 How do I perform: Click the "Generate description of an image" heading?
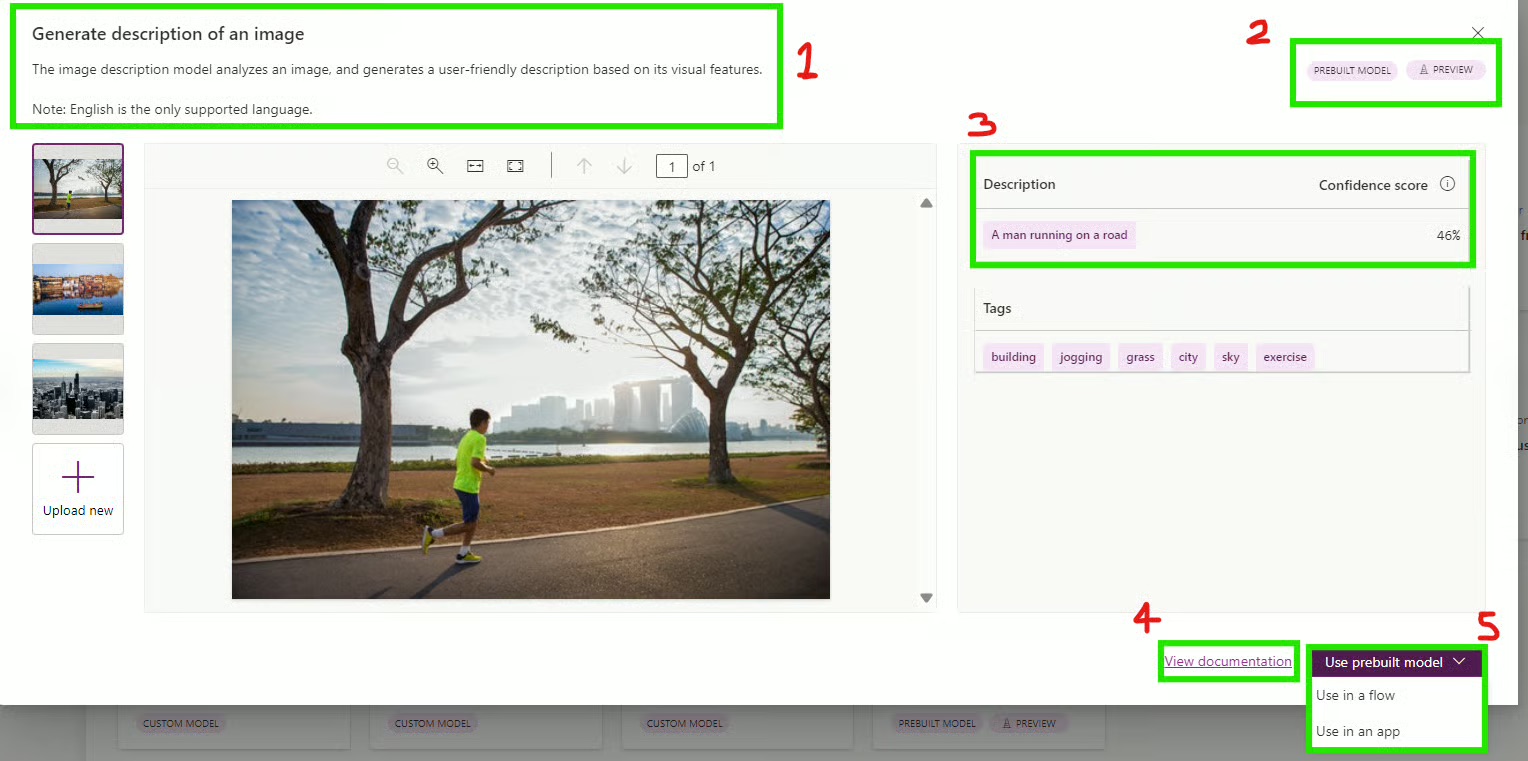[168, 34]
